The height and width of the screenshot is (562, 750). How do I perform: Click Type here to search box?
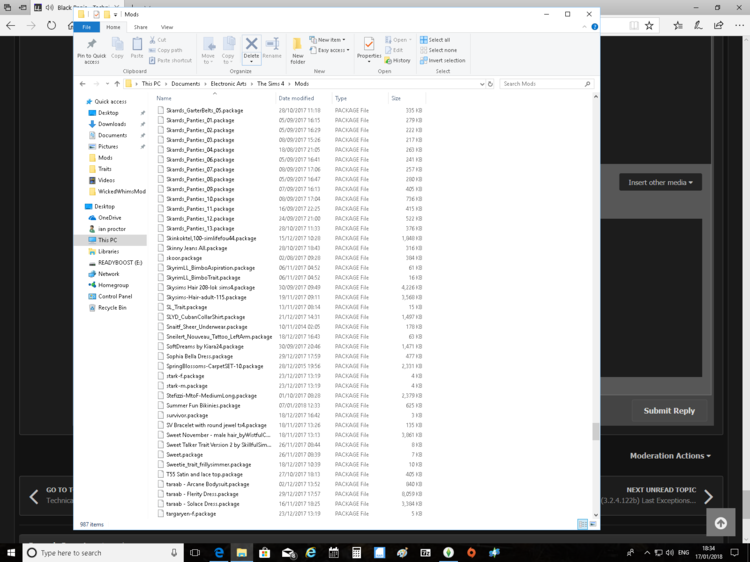click(103, 552)
